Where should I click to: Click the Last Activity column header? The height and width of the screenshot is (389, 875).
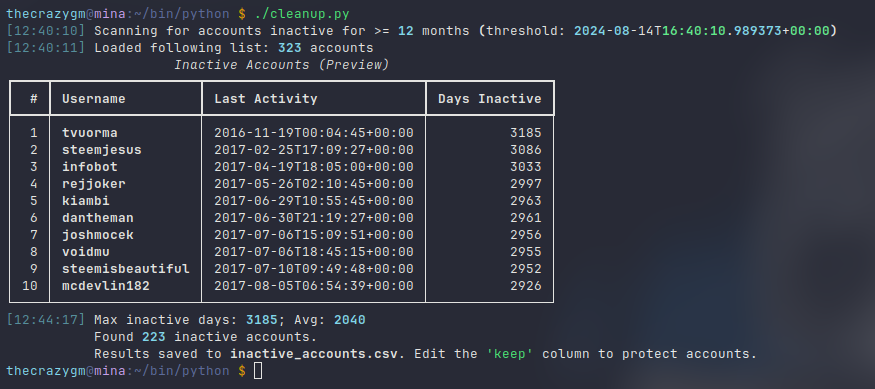(266, 99)
